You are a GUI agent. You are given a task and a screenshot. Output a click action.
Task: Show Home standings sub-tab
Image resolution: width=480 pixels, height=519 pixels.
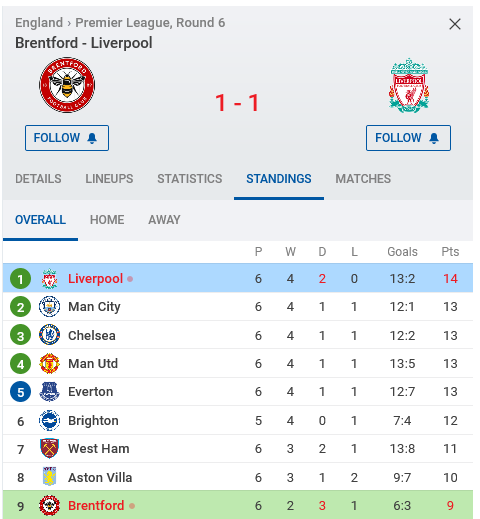[x=107, y=220]
